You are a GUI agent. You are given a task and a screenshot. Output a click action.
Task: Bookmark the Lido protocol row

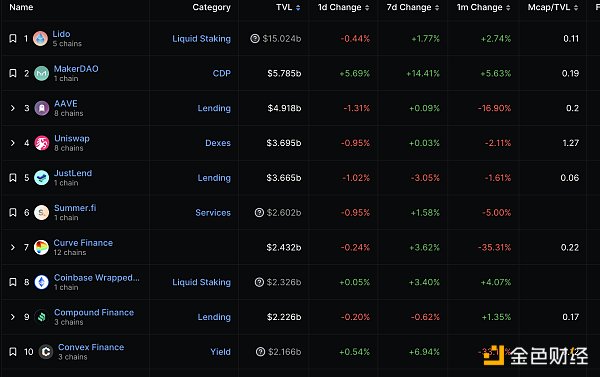tap(13, 38)
